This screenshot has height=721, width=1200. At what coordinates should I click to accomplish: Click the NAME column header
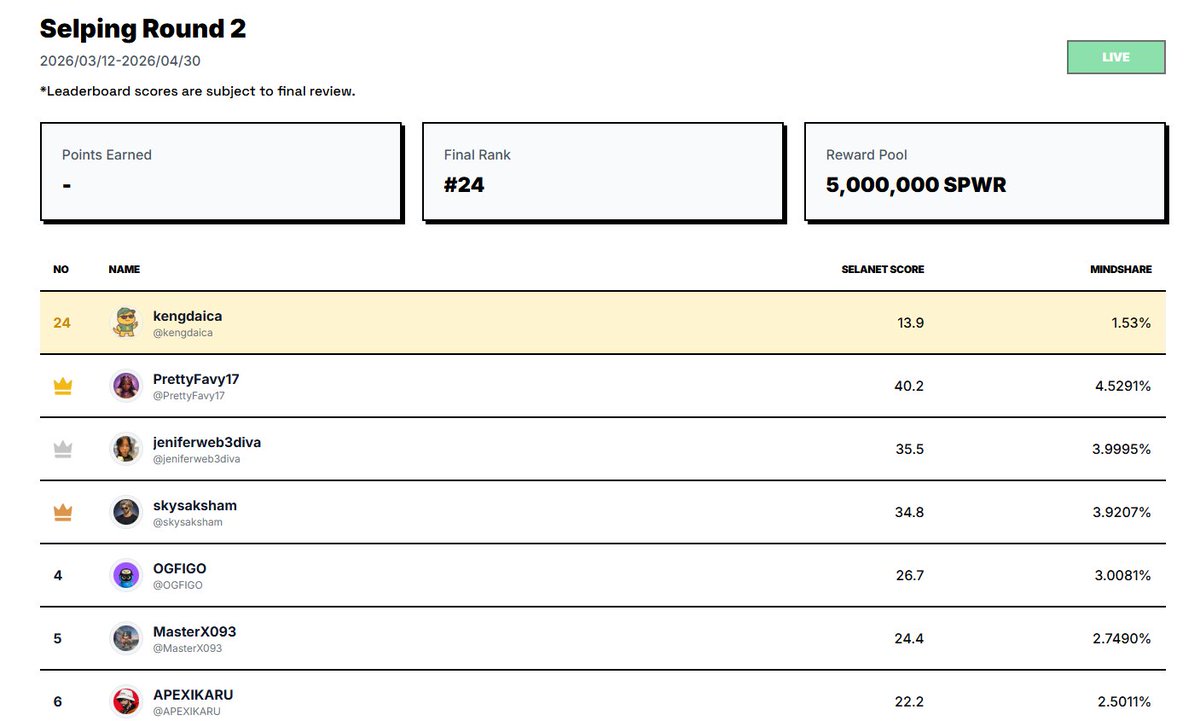pos(124,269)
